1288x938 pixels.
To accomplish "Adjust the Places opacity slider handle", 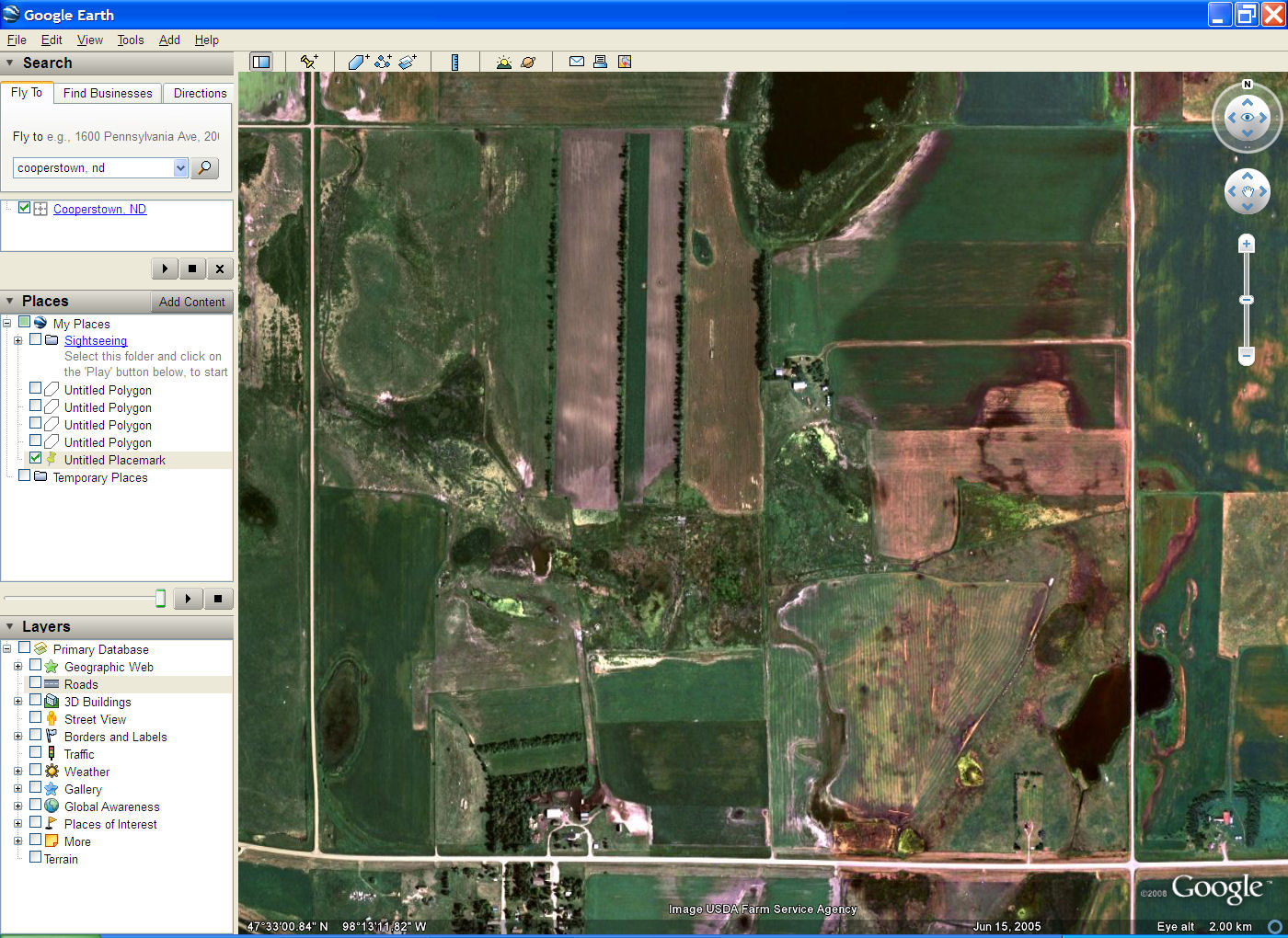I will pos(160,599).
